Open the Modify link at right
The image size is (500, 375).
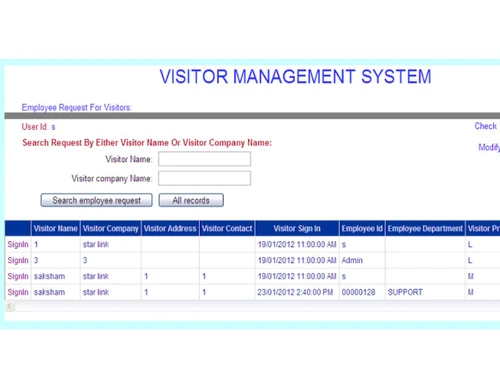click(x=489, y=147)
